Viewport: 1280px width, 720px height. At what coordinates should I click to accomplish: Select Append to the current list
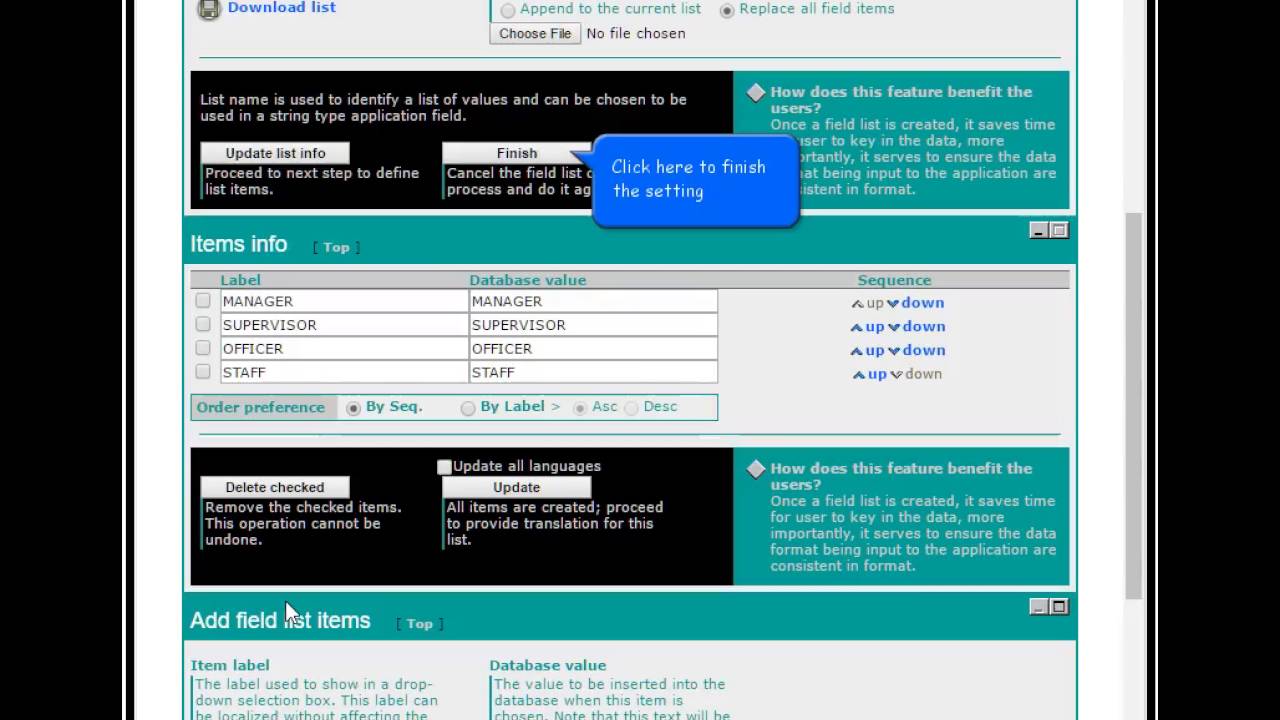[508, 10]
